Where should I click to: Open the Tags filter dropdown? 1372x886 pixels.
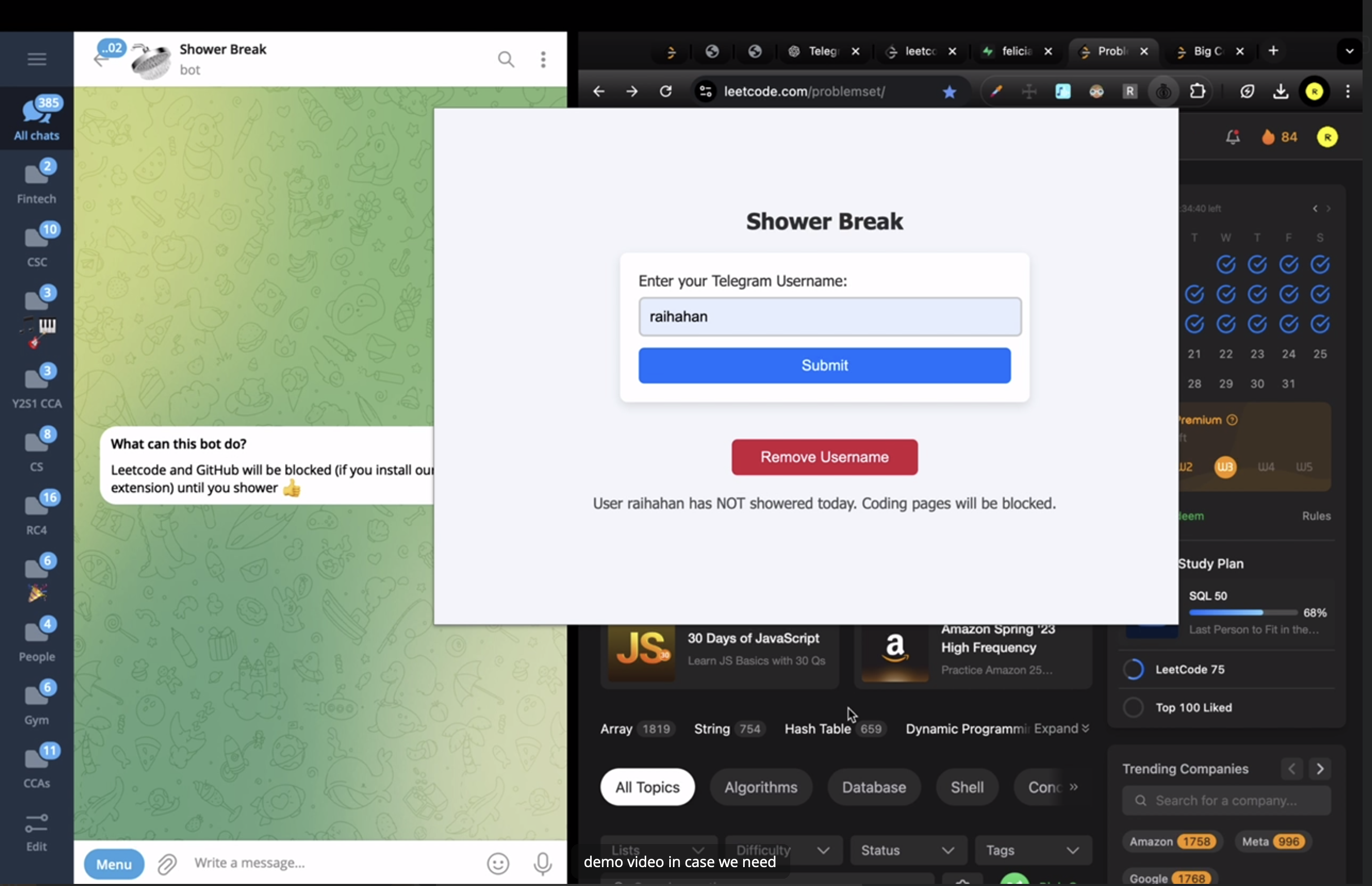[1032, 850]
